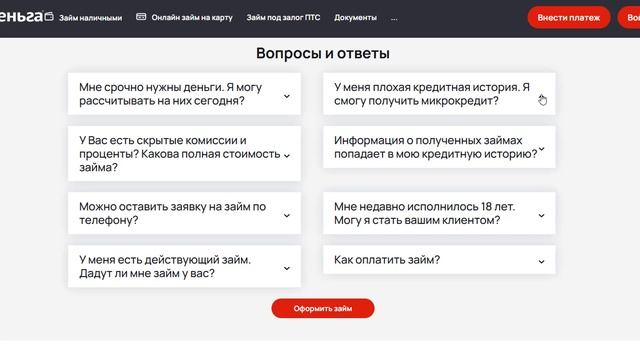Click the wallet icon beside Займ наличными

(49, 17)
